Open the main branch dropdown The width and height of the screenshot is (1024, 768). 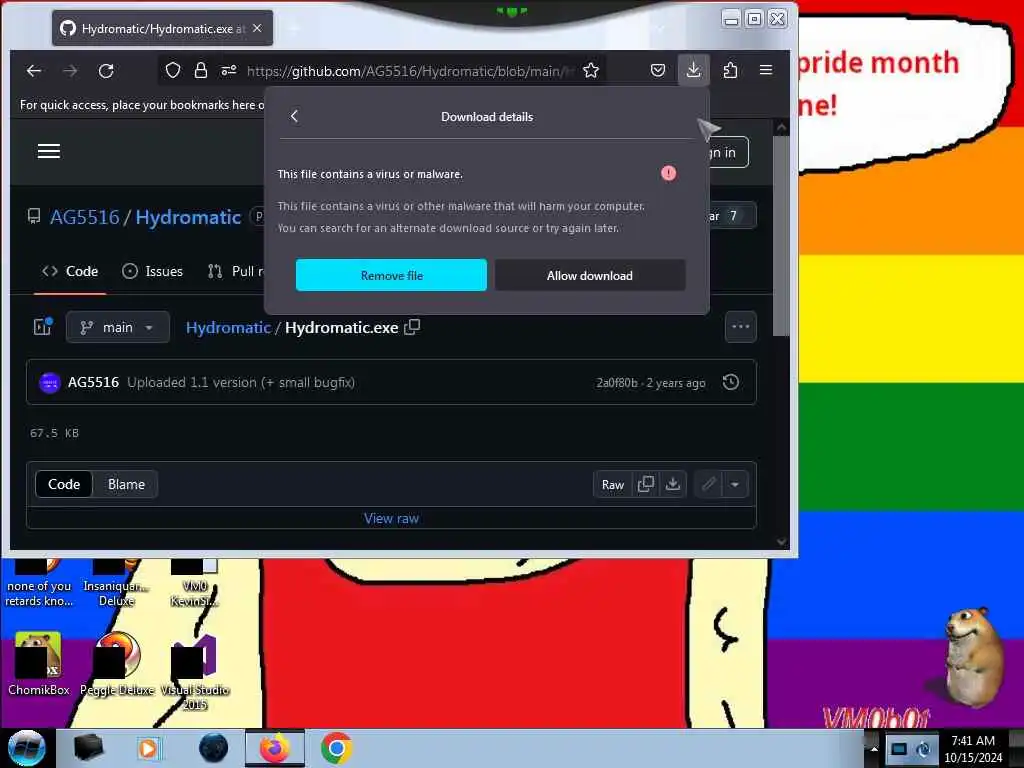pos(118,327)
